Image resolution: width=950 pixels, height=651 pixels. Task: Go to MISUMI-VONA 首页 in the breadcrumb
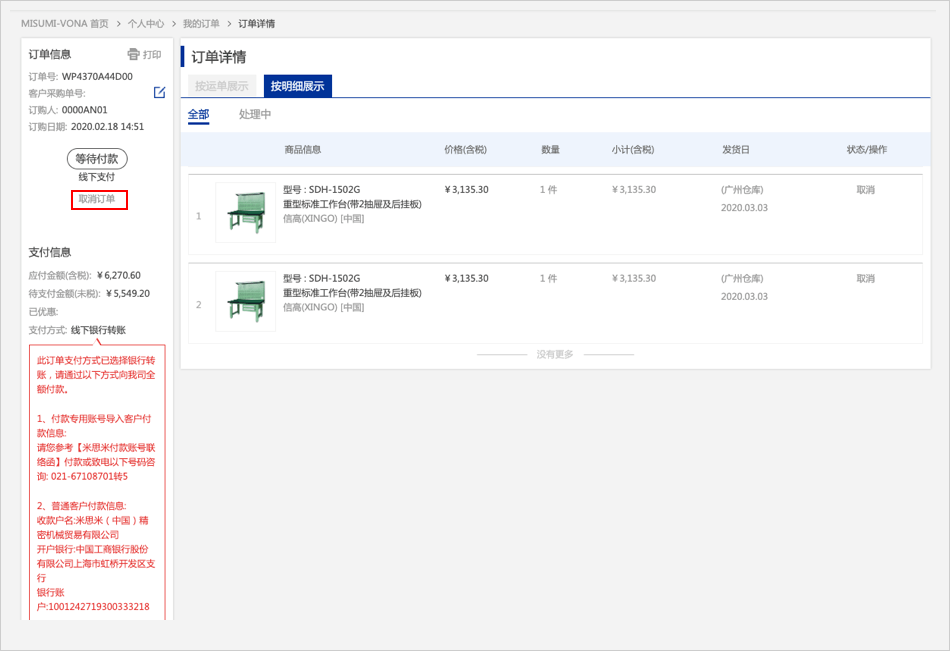click(x=65, y=23)
